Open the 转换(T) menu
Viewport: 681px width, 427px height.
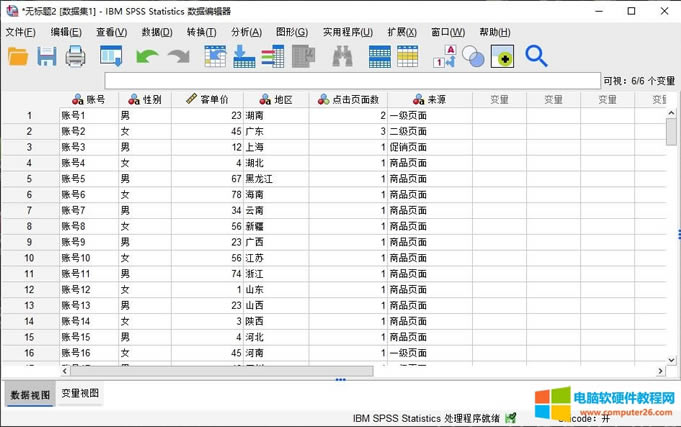coord(201,32)
